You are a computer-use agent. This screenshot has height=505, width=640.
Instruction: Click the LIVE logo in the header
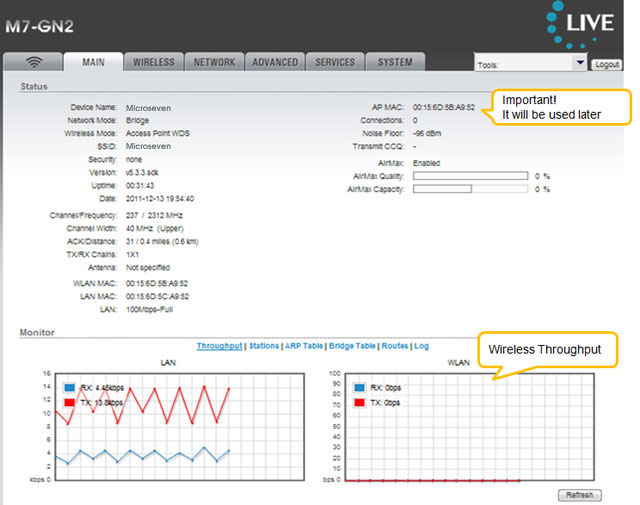580,24
